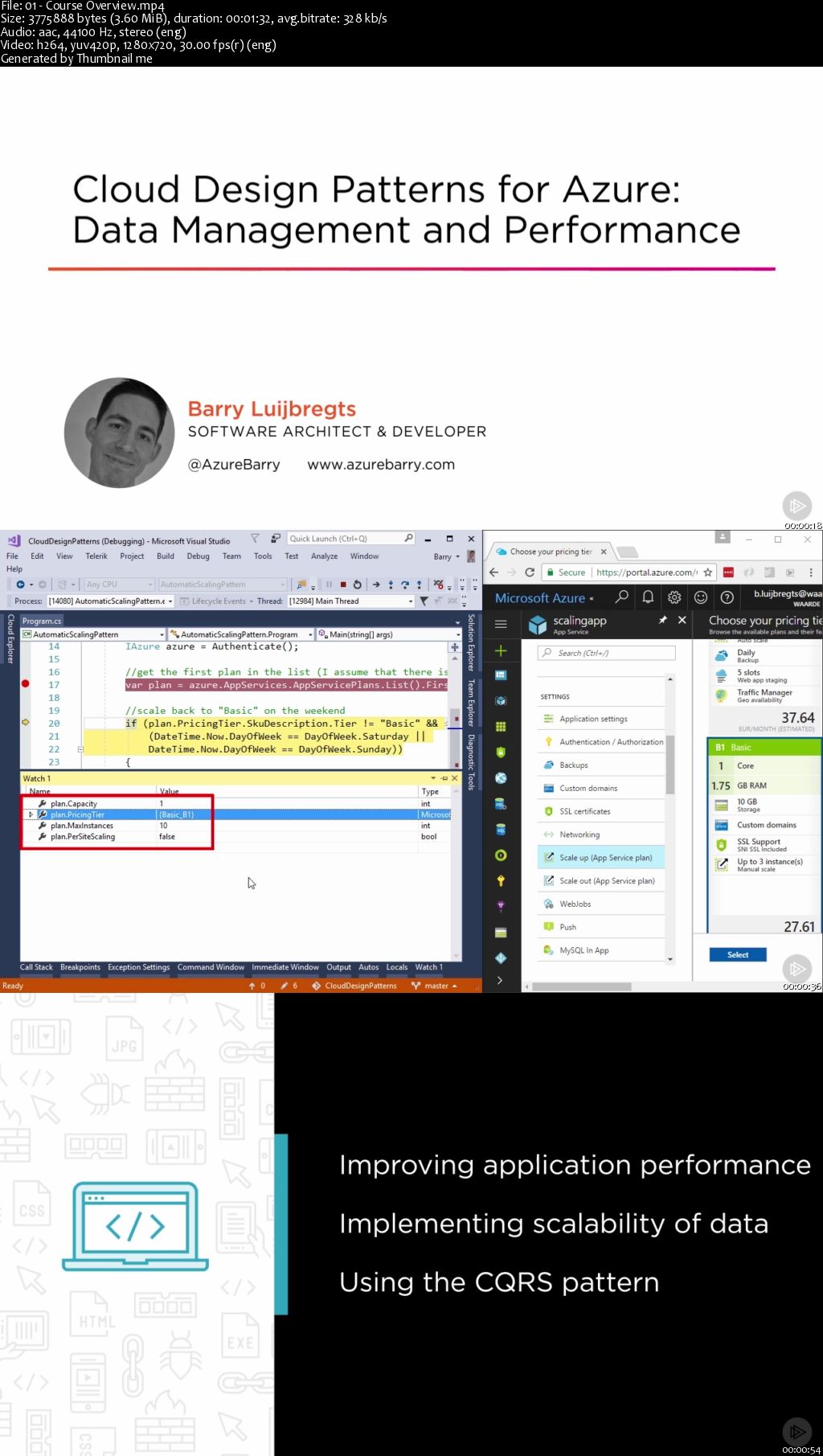The image size is (823, 1456).
Task: Open Authentication / Authorization settings
Action: (x=601, y=742)
